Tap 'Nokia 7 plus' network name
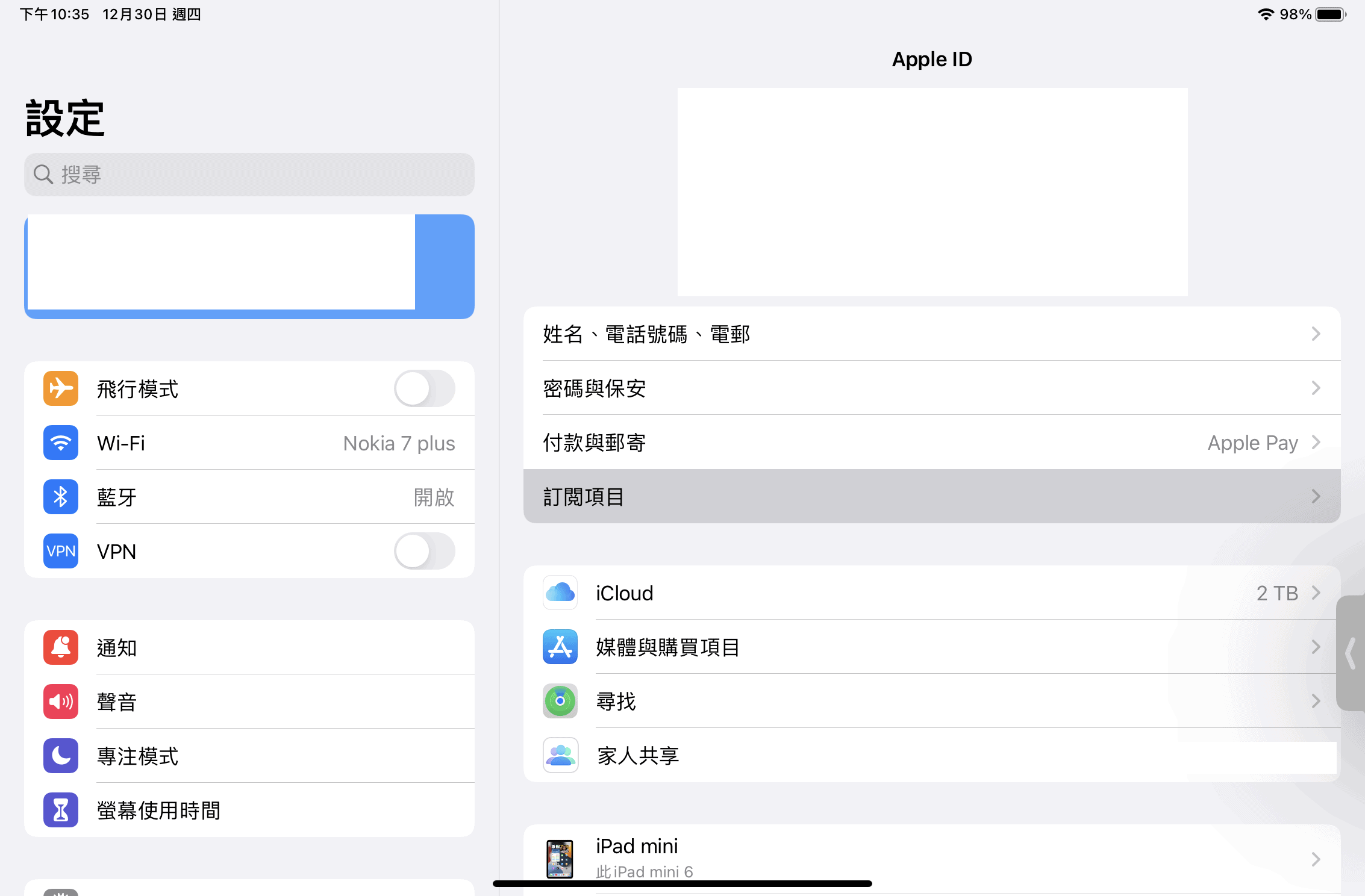1365x896 pixels. pyautogui.click(x=399, y=443)
